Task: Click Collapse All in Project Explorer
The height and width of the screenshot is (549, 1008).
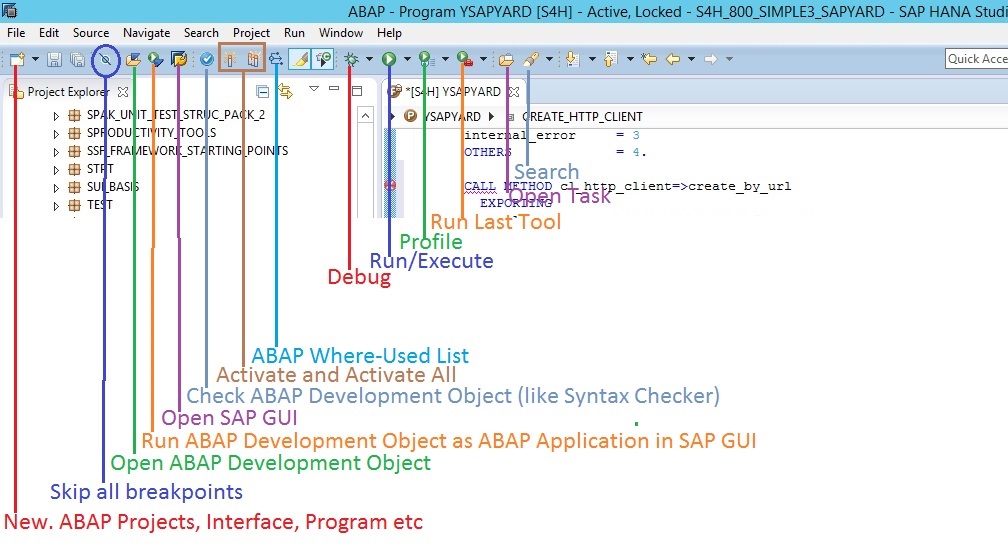Action: (x=262, y=92)
